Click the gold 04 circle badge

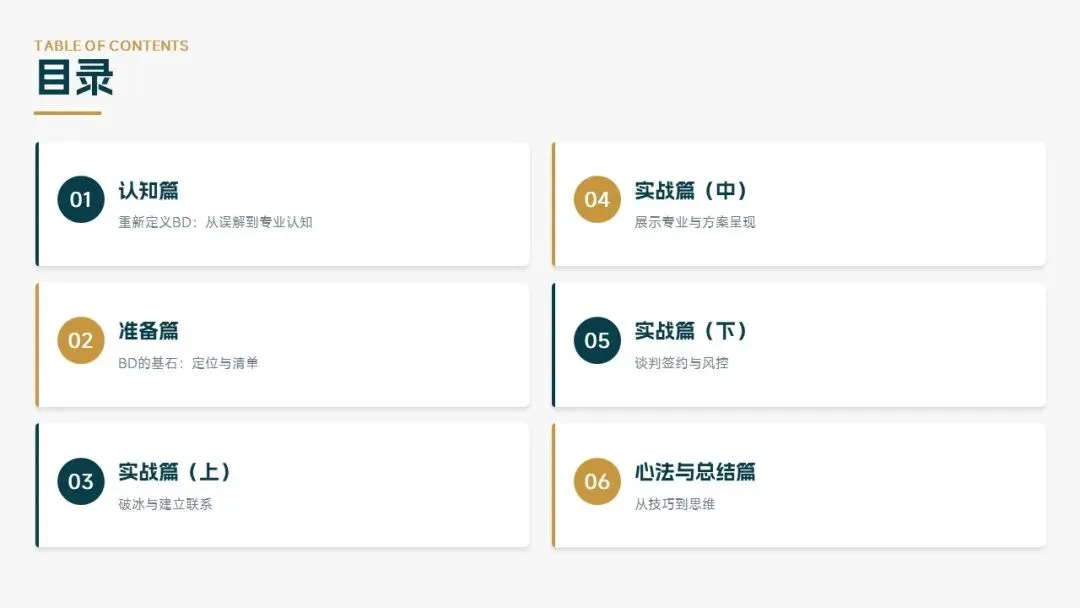click(597, 199)
